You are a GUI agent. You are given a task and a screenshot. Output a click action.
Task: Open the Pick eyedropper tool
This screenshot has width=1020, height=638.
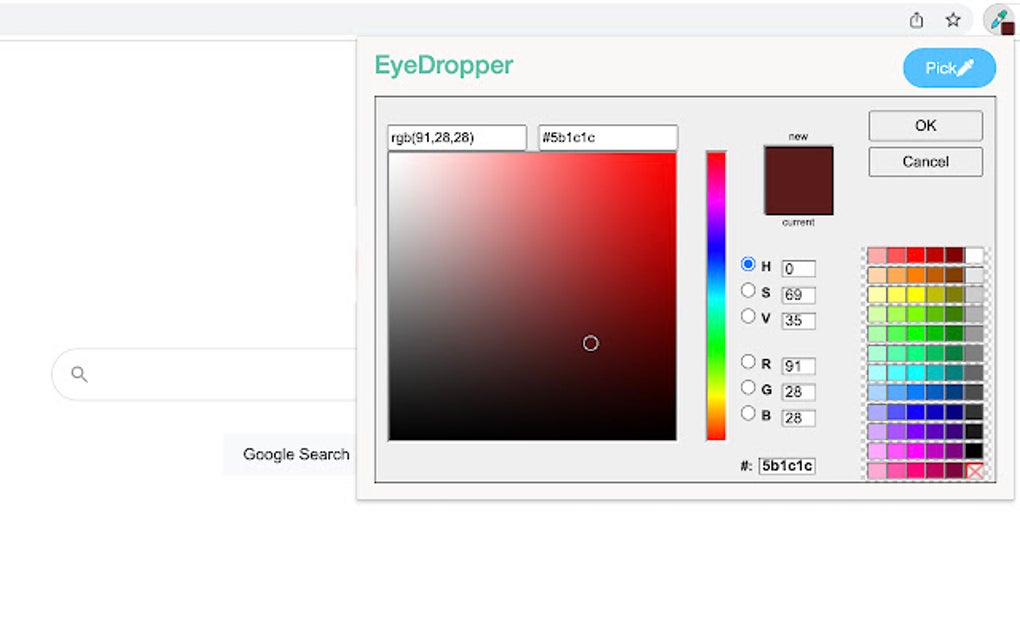coord(948,68)
